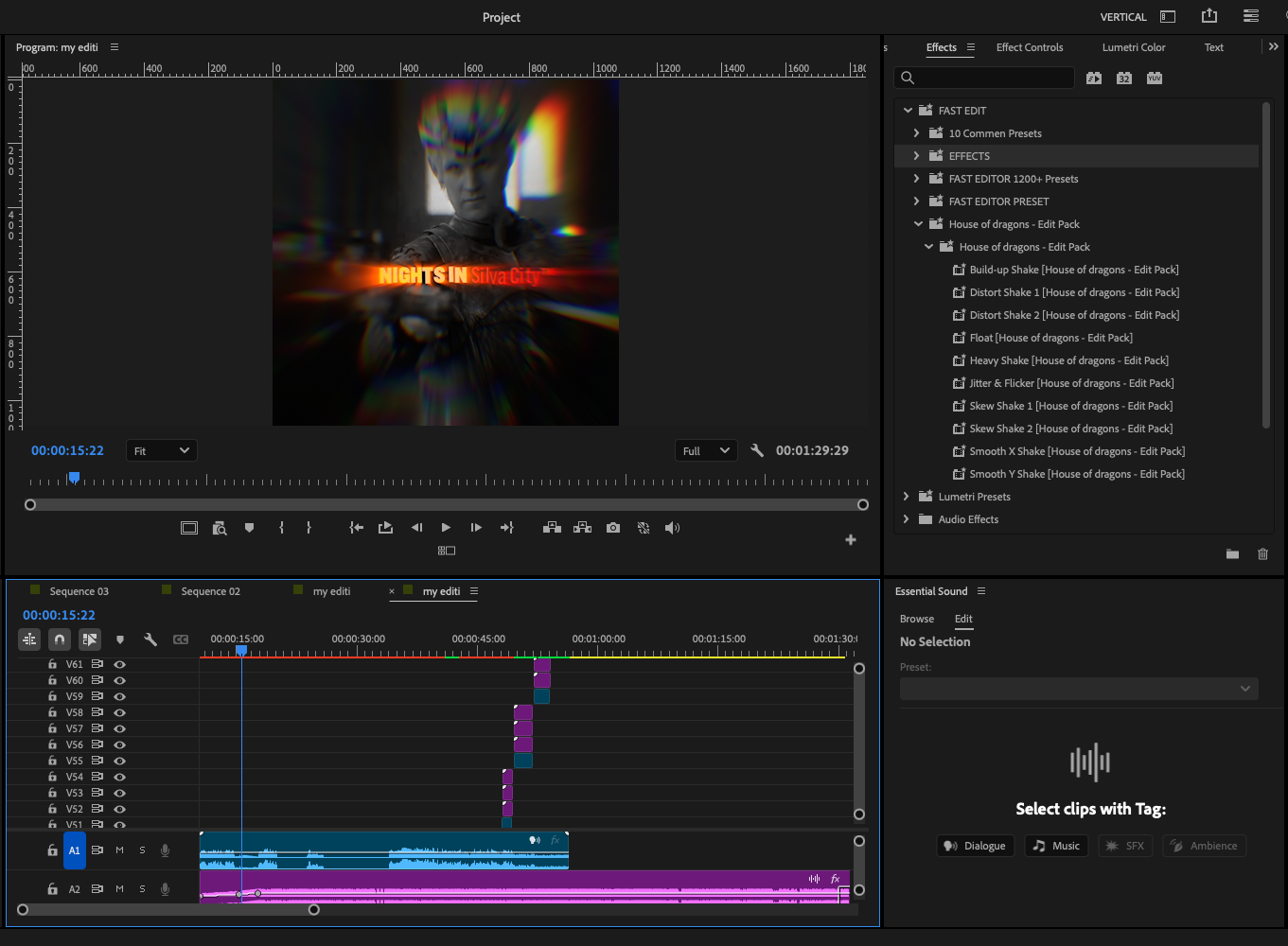Toggle A1 source patch button
The width and height of the screenshot is (1288, 946).
coord(75,850)
